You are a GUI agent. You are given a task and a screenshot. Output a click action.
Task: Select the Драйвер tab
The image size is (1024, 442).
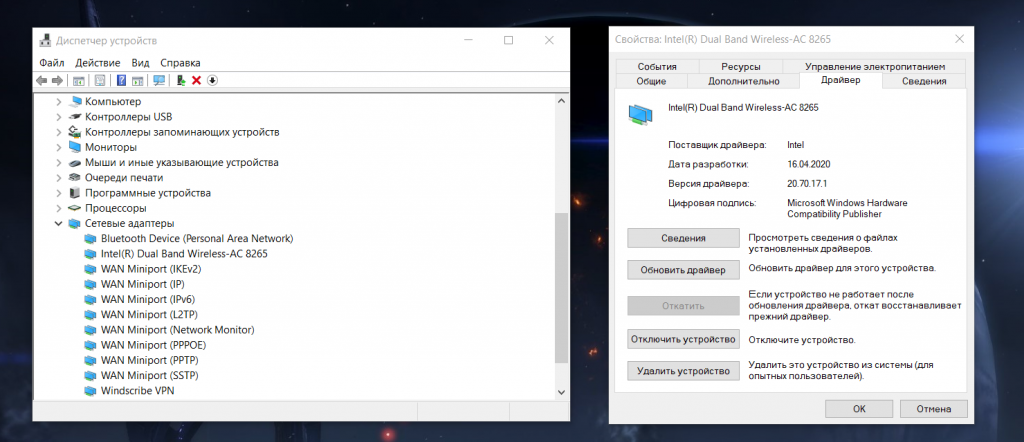pos(840,80)
